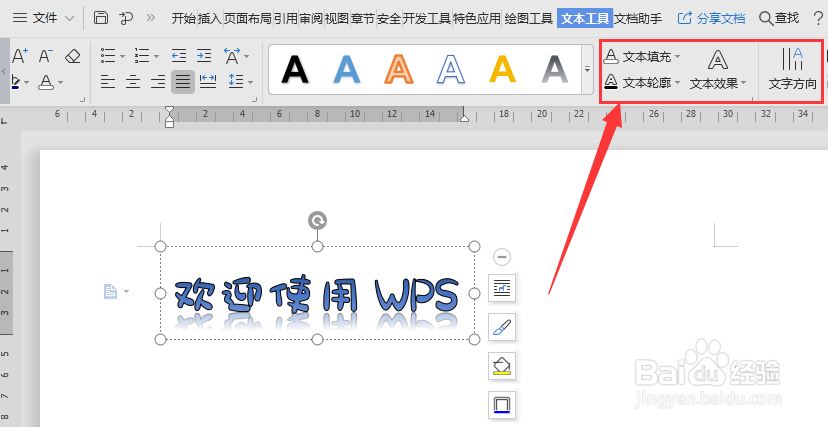Open the 安全 tab
Image resolution: width=828 pixels, height=427 pixels.
[389, 18]
